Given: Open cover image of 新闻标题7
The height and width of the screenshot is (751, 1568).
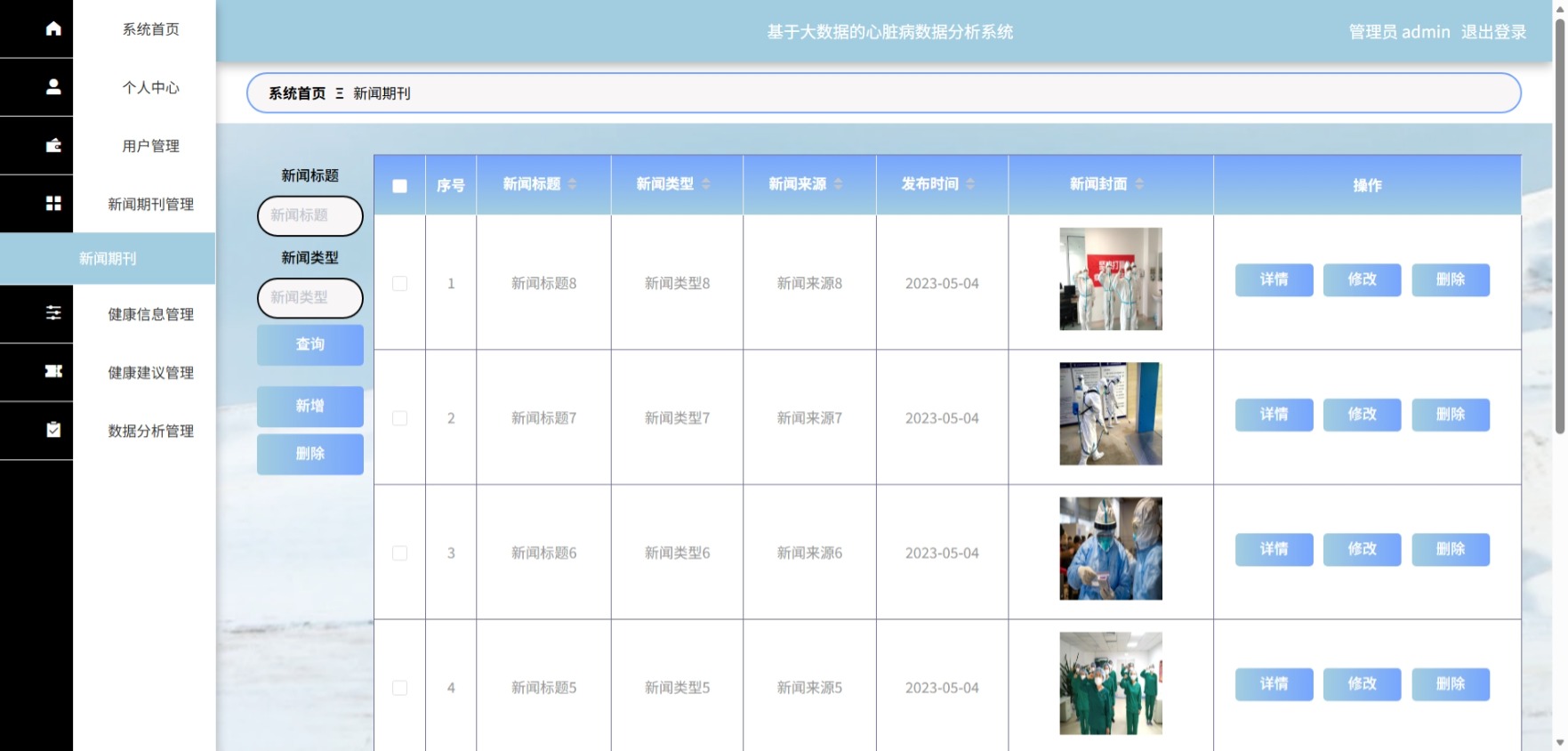Looking at the screenshot, I should (x=1111, y=414).
